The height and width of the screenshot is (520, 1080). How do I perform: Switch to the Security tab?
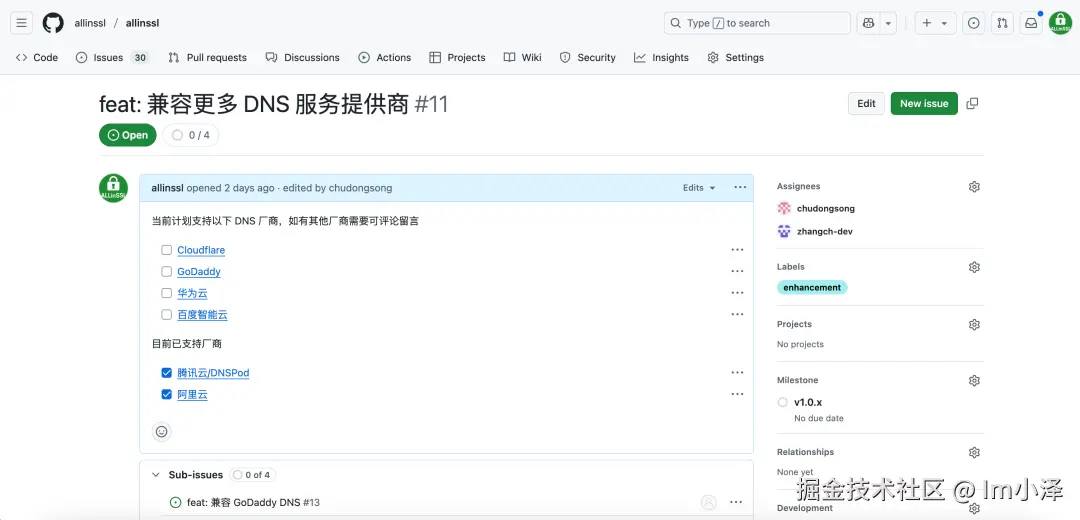pos(588,57)
